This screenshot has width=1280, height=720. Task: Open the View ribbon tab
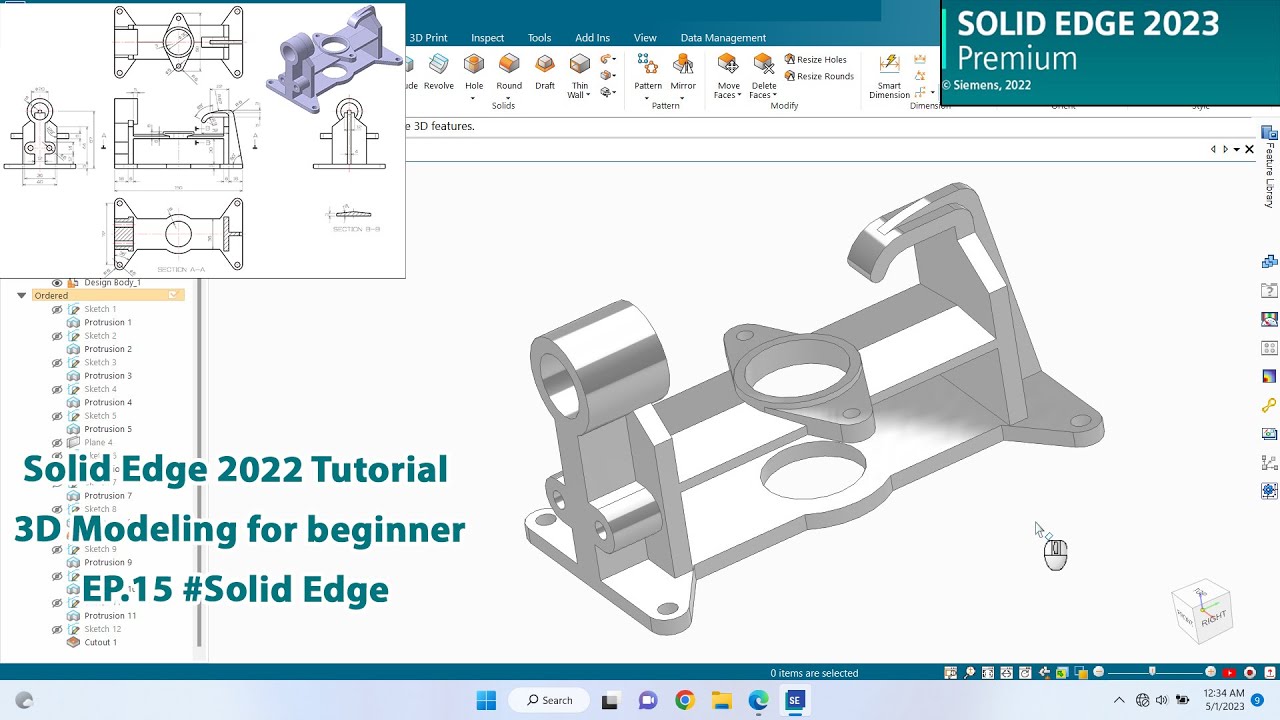point(645,38)
